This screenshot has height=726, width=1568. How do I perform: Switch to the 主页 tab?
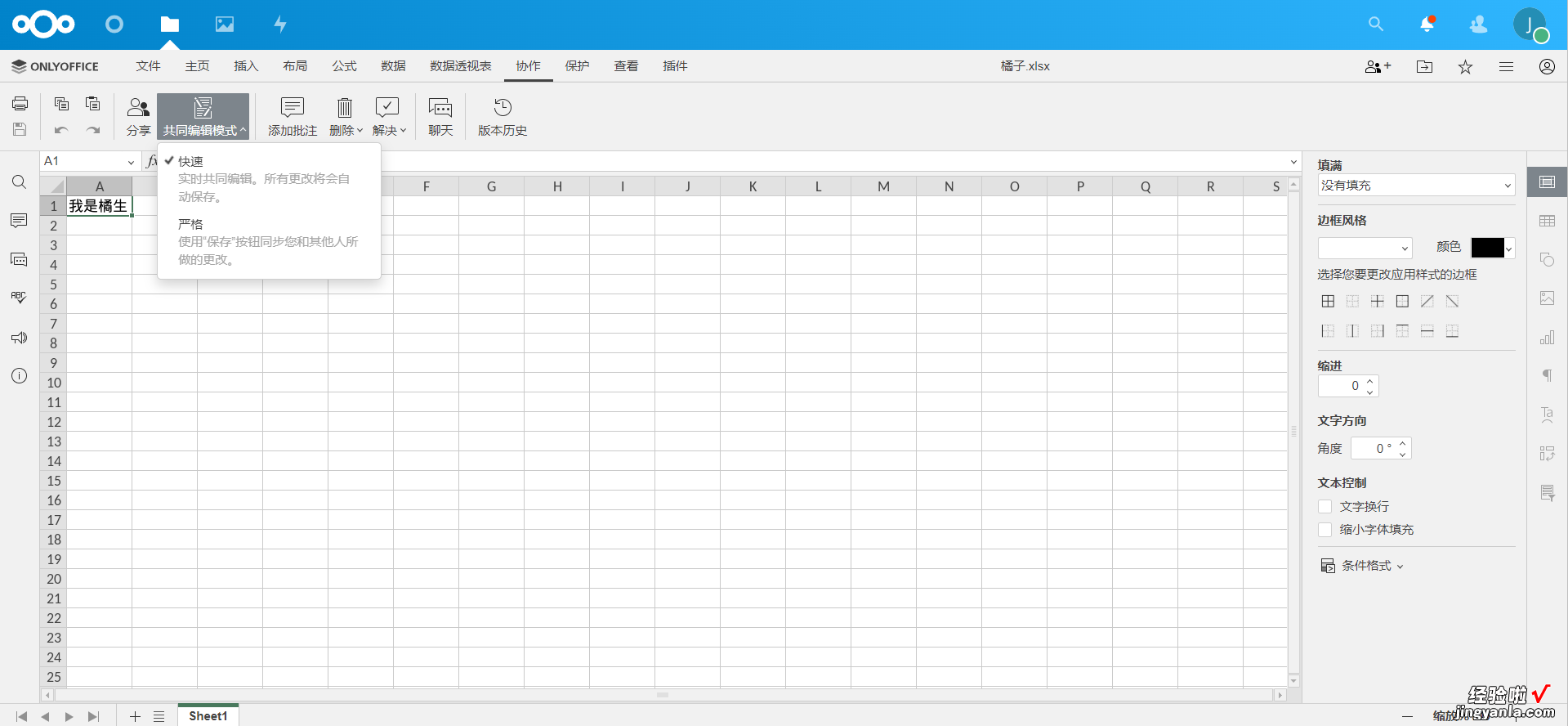tap(197, 66)
